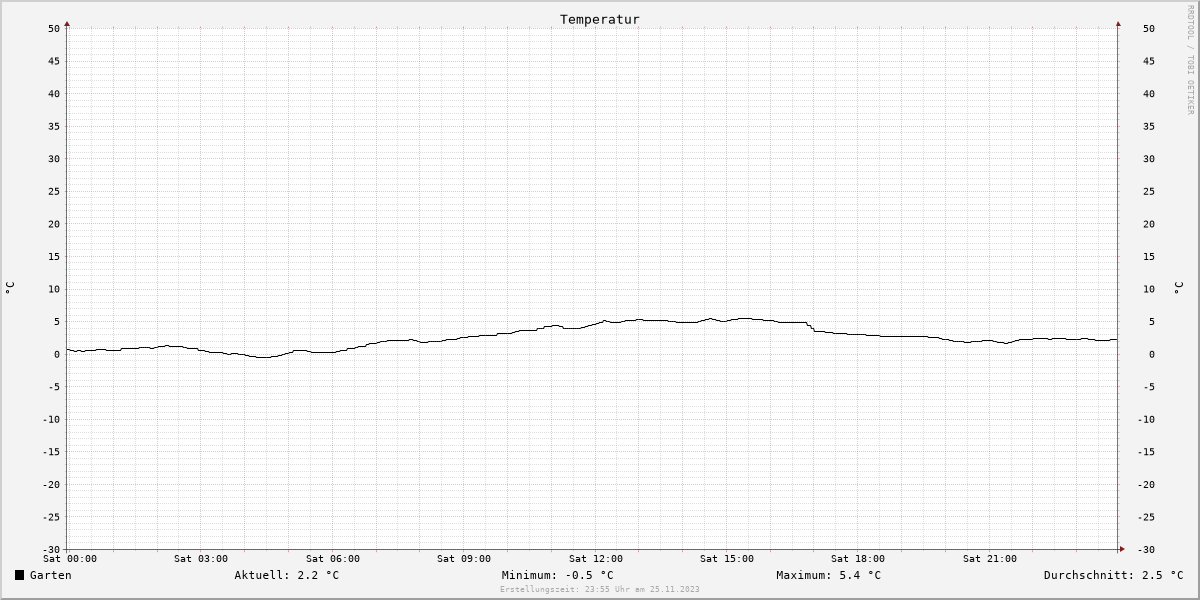Click the Erstellungszeit timestamp line
Viewport: 1200px width, 600px height.
pos(600,590)
